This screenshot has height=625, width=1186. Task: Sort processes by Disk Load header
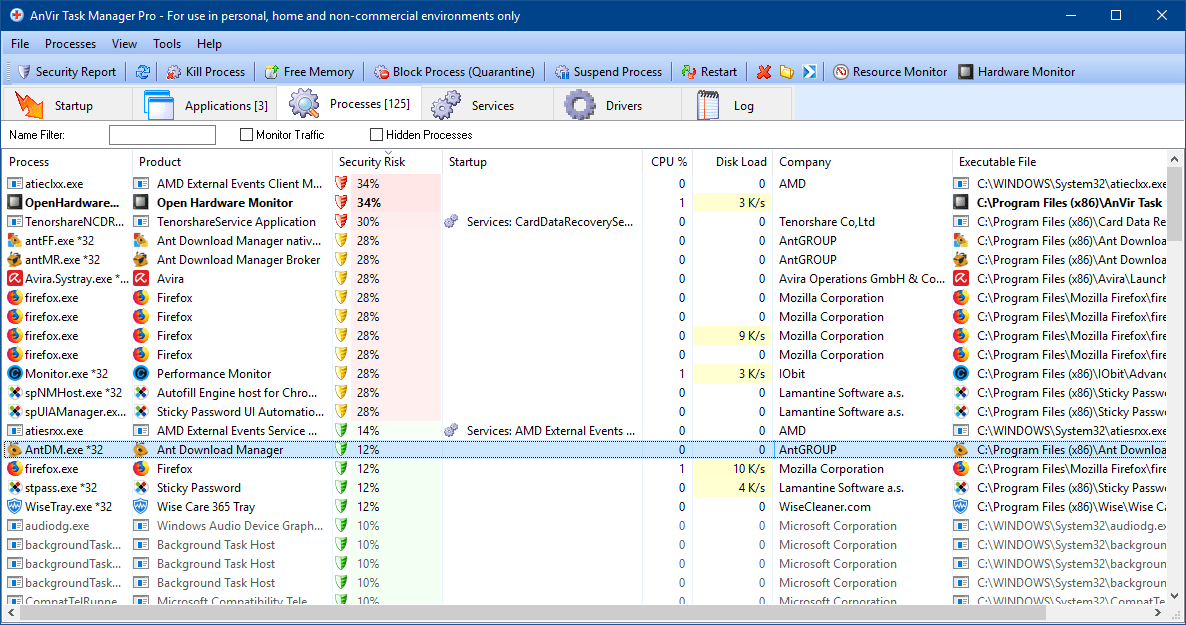pos(740,162)
